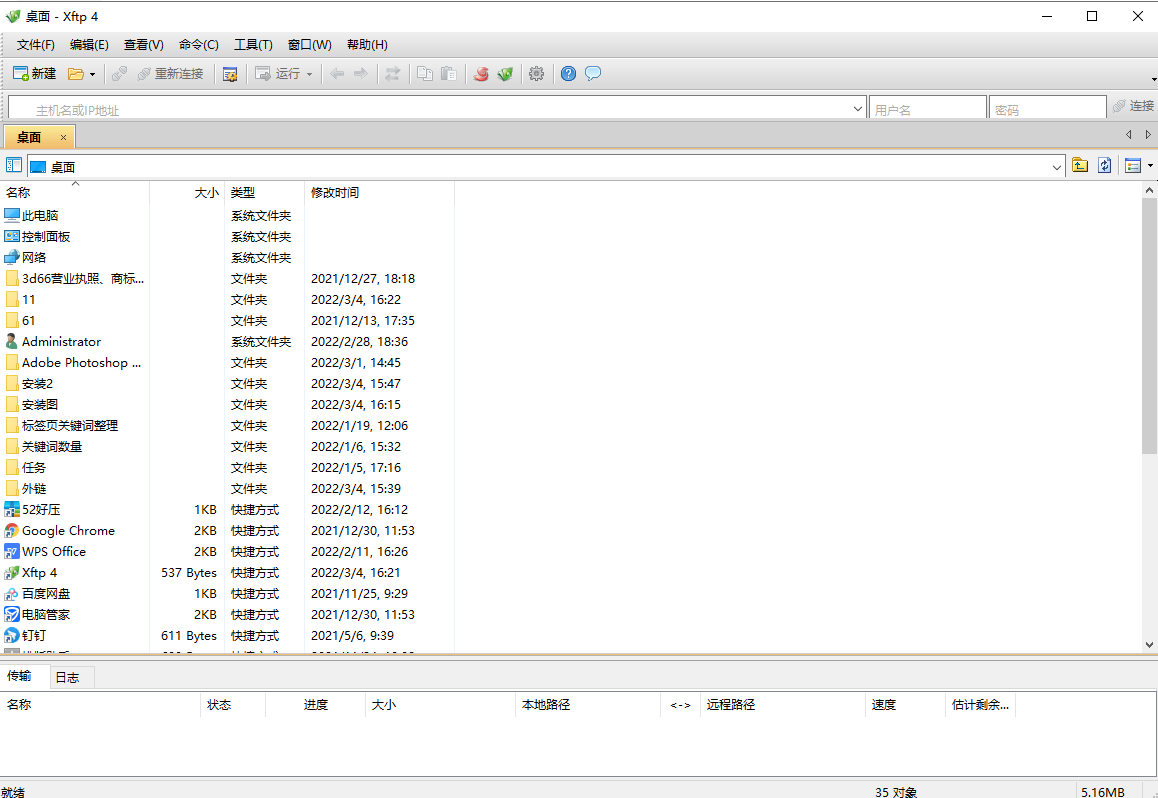Click the synchronize transfer arrows icon
Screen dimensions: 1158x798
pos(392,73)
